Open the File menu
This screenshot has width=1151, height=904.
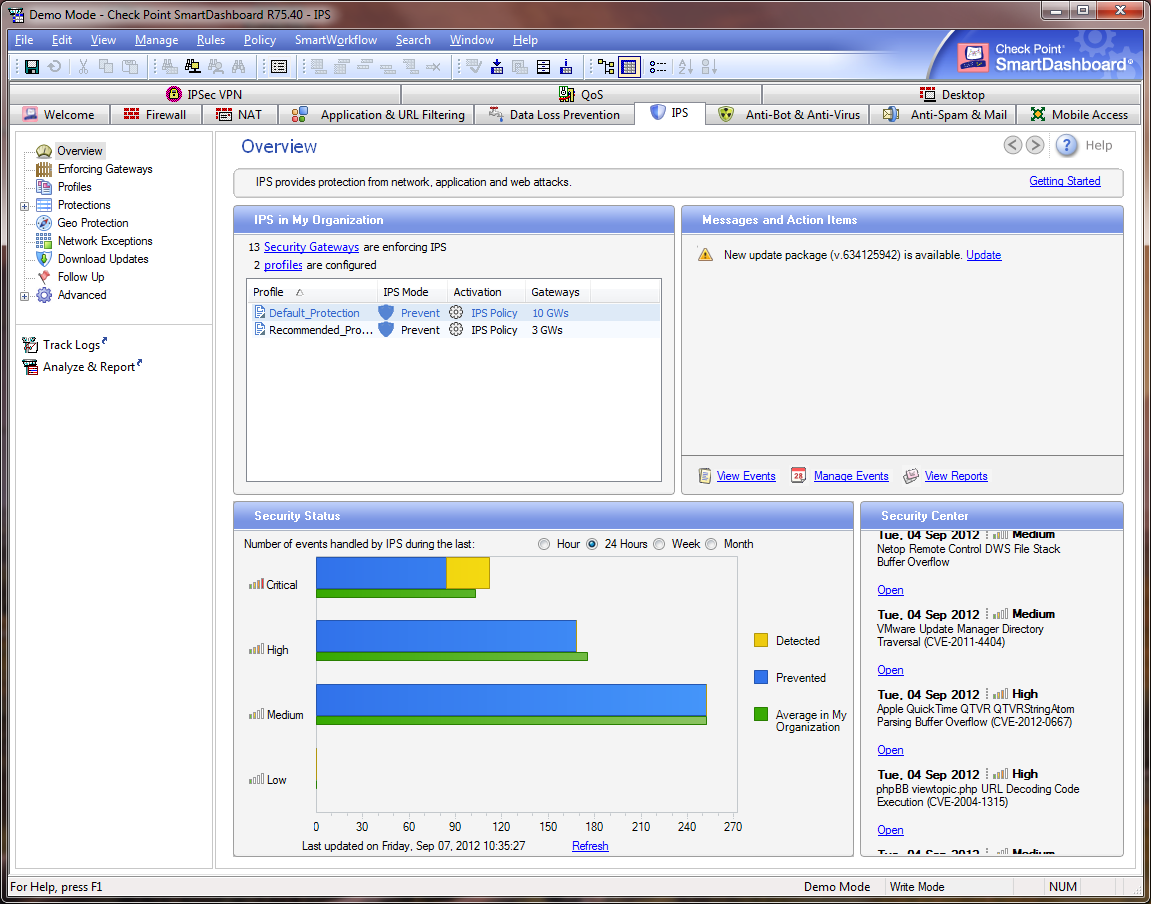point(23,40)
